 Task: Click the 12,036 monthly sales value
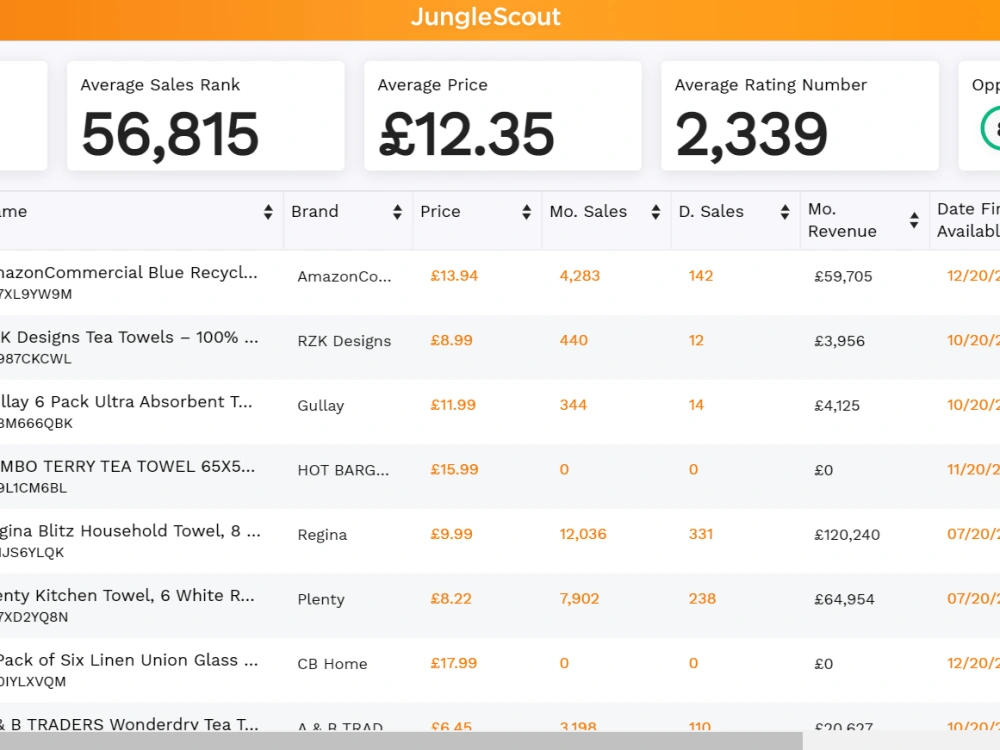point(583,534)
